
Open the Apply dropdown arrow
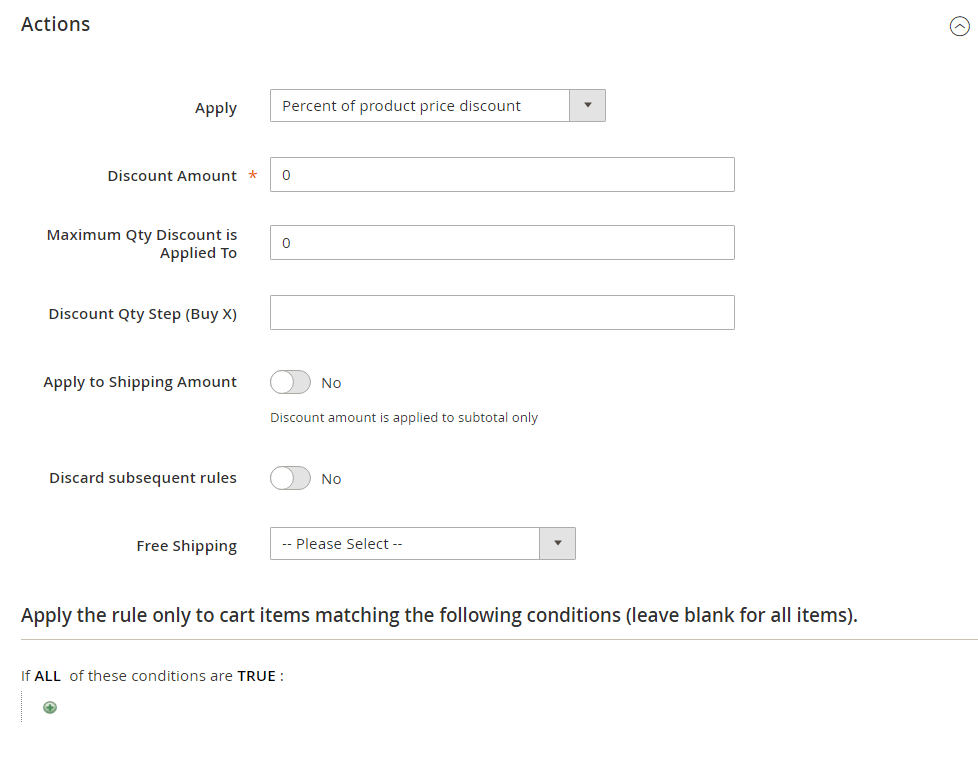pyautogui.click(x=587, y=105)
